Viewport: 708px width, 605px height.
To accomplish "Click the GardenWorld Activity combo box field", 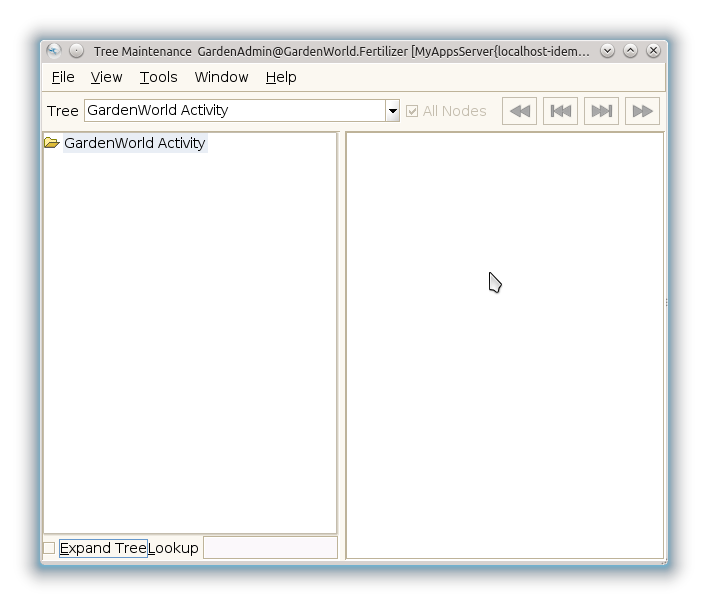I will pyautogui.click(x=235, y=111).
